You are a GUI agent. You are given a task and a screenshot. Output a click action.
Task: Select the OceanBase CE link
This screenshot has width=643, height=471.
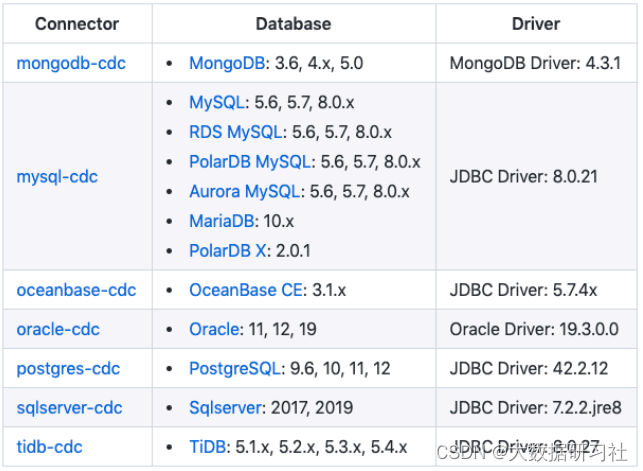(x=246, y=290)
